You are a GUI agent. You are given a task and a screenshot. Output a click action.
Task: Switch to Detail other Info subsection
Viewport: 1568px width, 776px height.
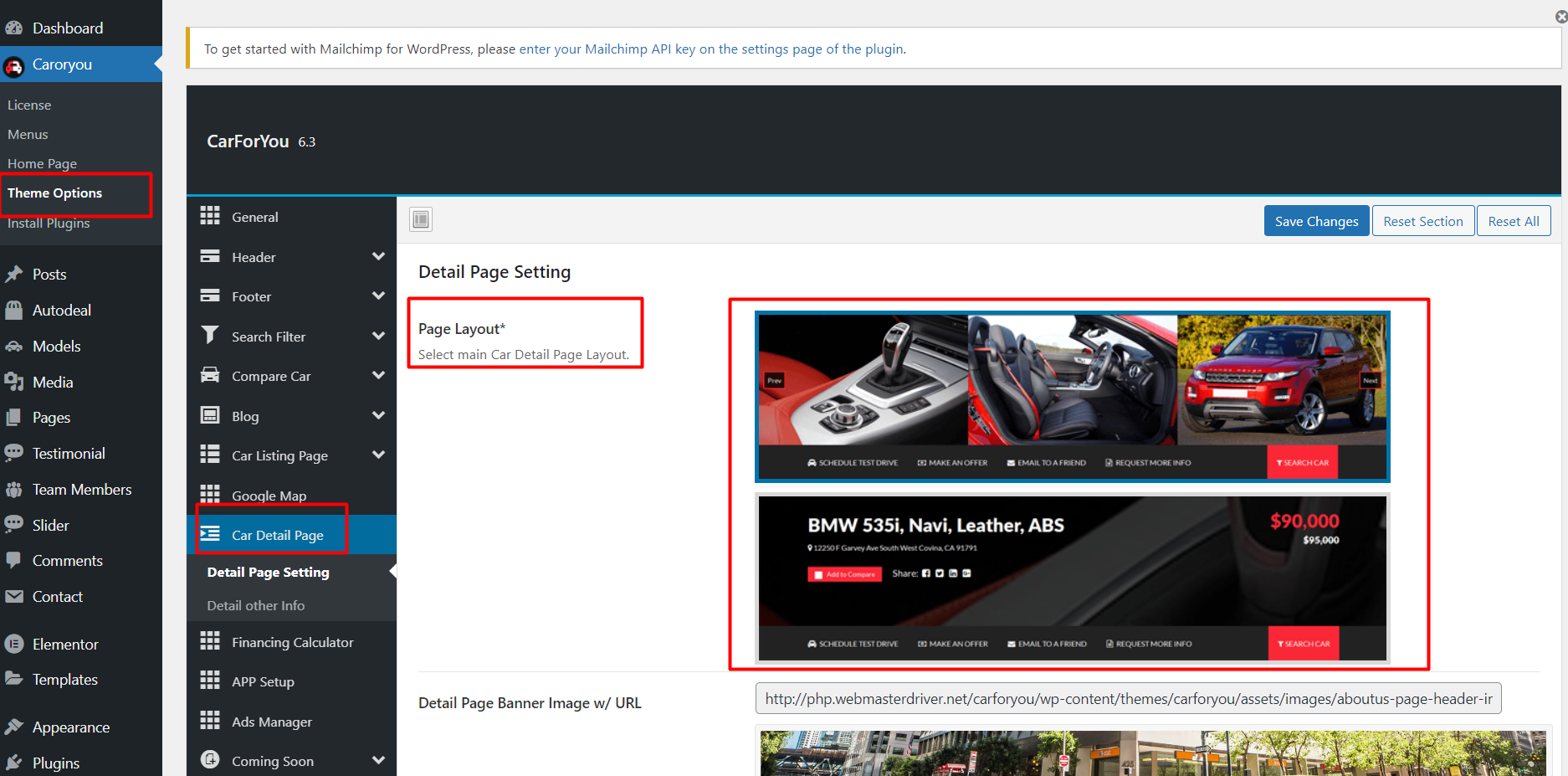pyautogui.click(x=256, y=605)
